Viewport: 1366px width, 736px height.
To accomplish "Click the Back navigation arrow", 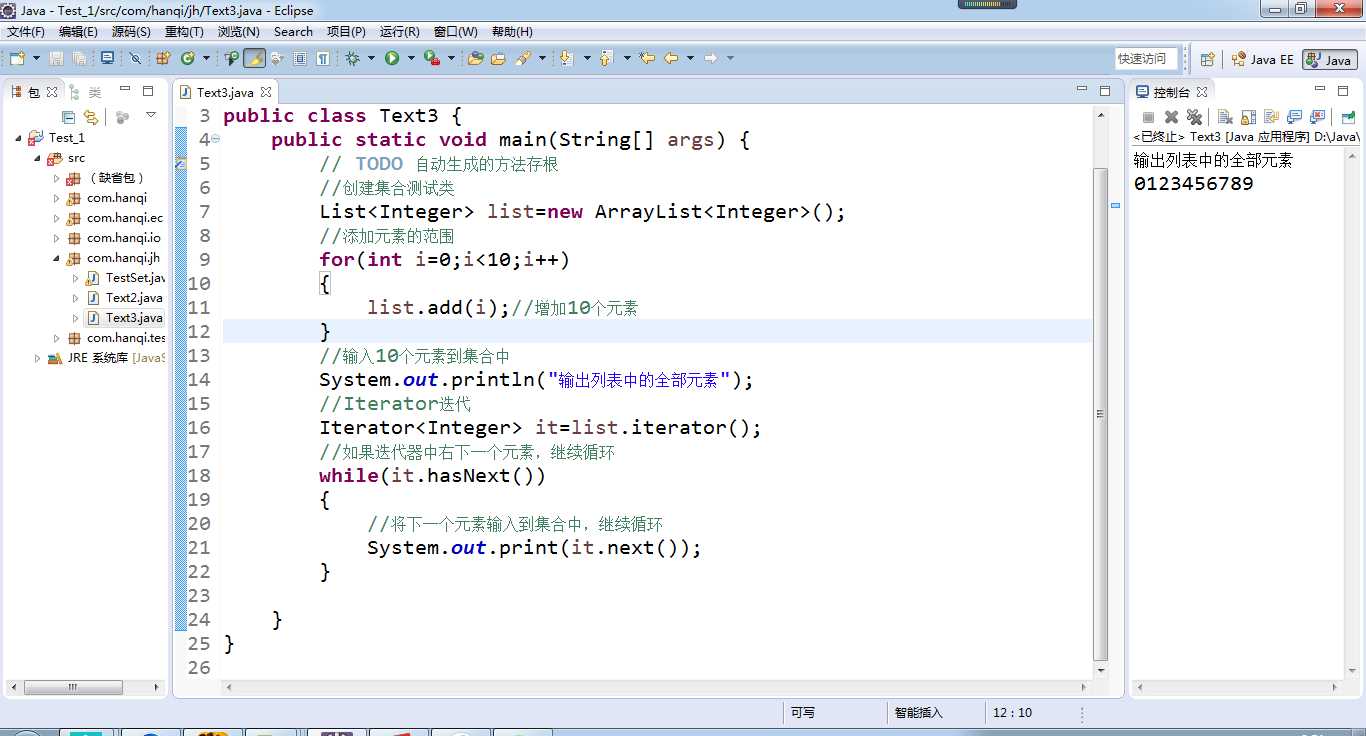I will 671,59.
